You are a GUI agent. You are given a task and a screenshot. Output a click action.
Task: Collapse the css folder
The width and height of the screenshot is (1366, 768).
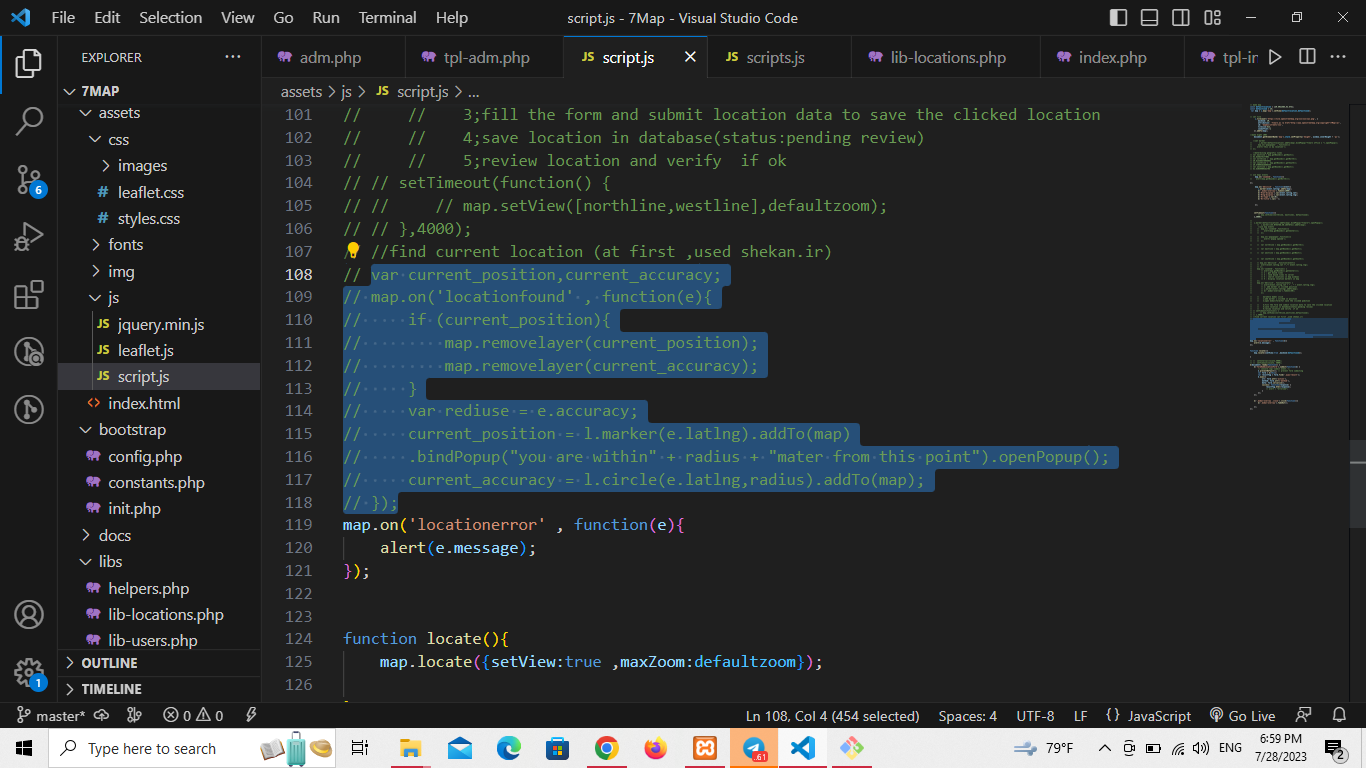[160, 139]
